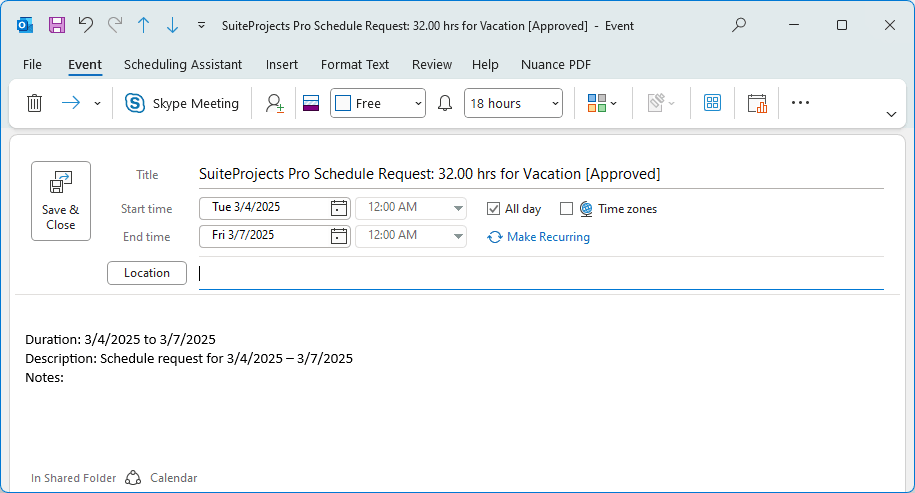
Task: Click in the Location text field
Action: (541, 273)
